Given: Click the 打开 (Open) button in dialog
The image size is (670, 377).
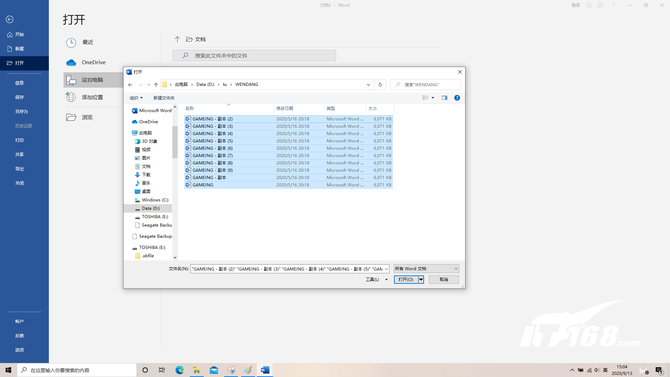Looking at the screenshot, I should [406, 280].
